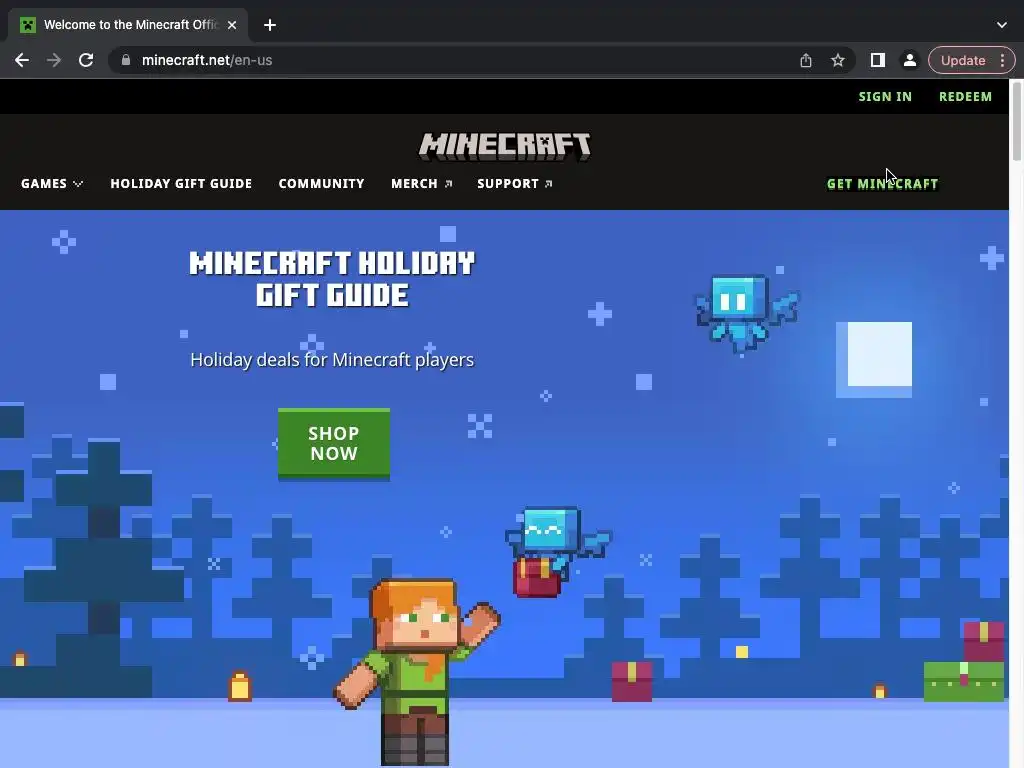Open the Chrome three-dot menu

pyautogui.click(x=1002, y=60)
